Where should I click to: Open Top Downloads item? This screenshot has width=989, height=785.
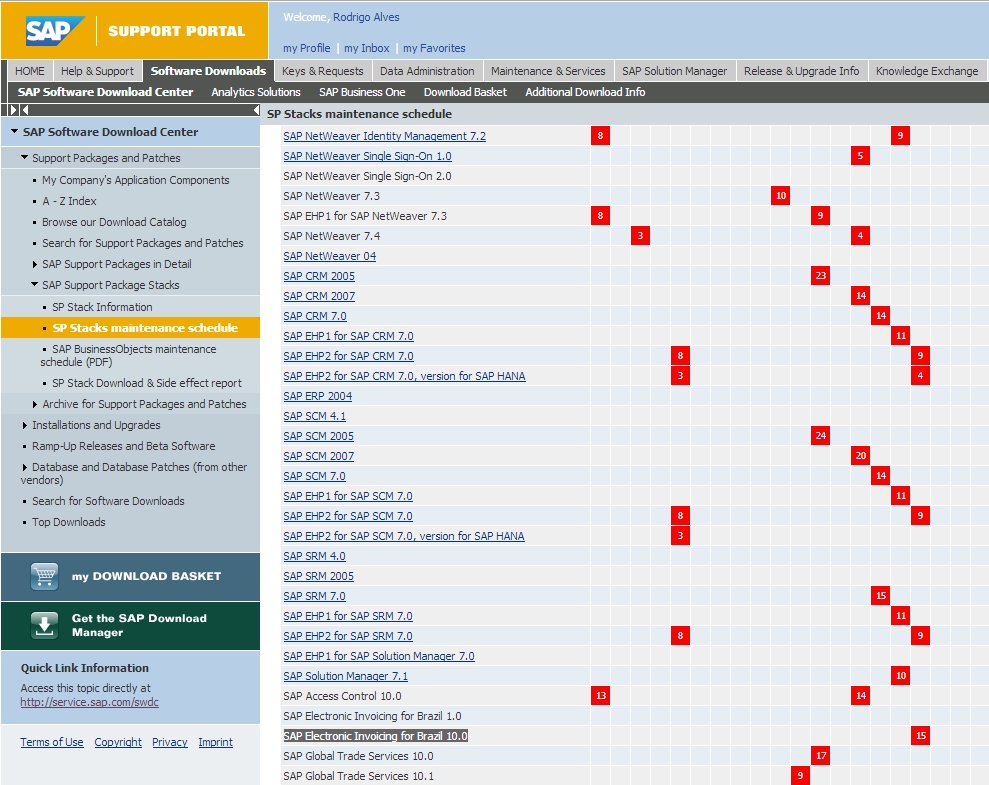69,522
